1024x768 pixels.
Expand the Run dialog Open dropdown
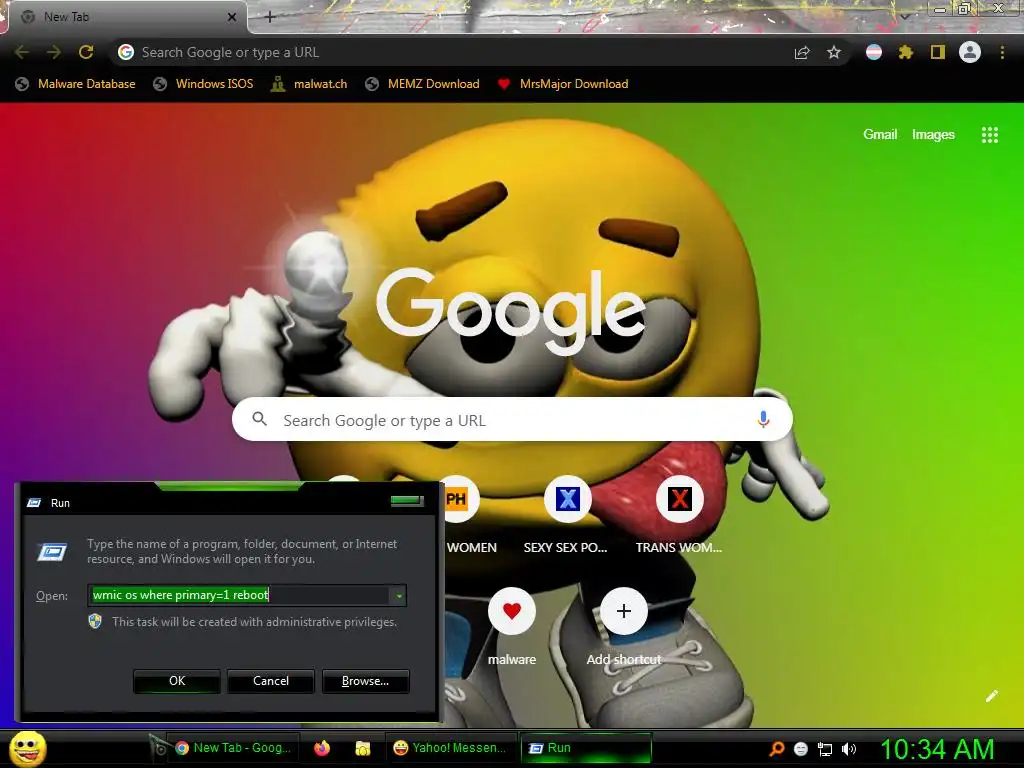(398, 596)
